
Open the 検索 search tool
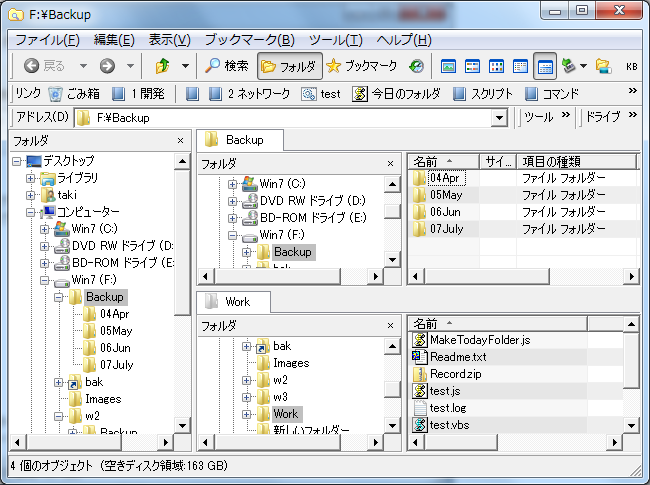click(227, 66)
